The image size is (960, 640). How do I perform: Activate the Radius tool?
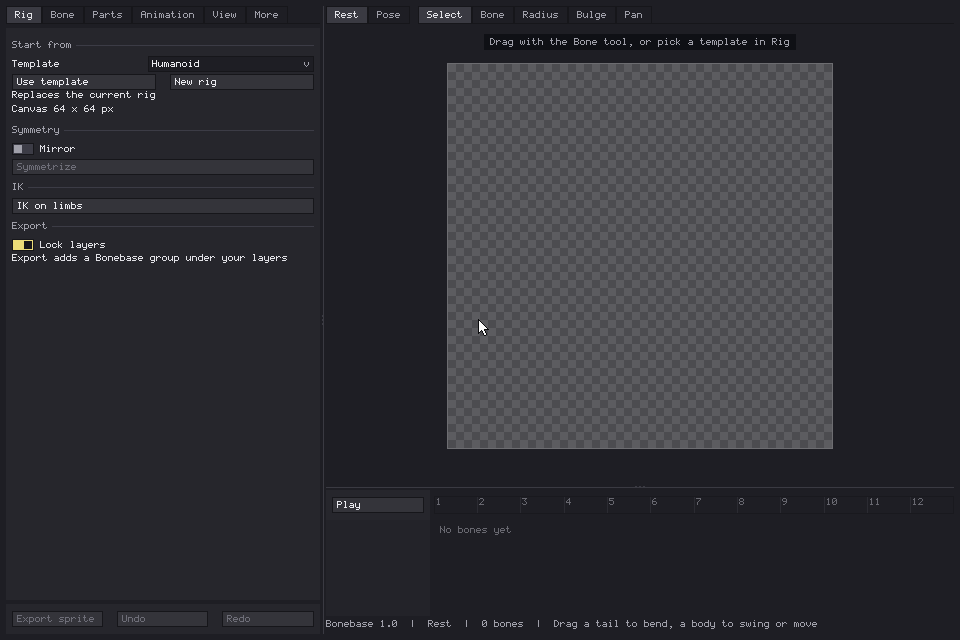click(540, 15)
